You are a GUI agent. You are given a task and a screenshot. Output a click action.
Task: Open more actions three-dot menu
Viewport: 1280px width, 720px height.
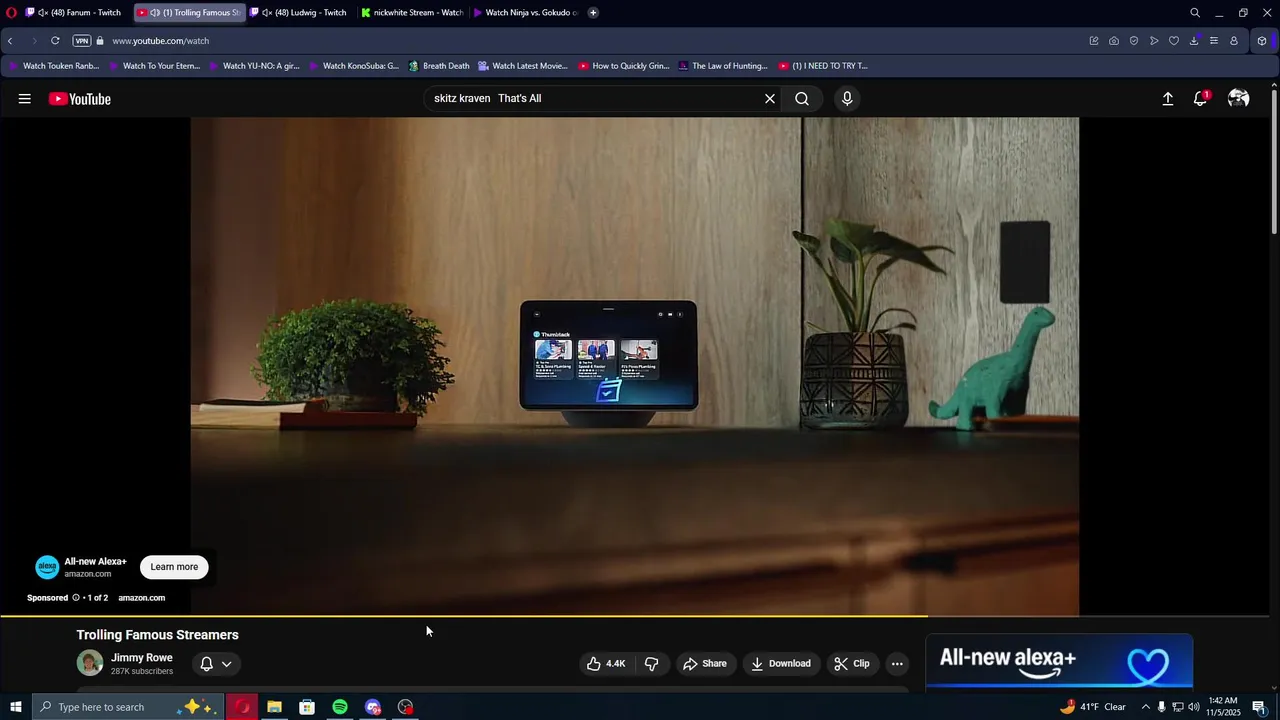(897, 664)
